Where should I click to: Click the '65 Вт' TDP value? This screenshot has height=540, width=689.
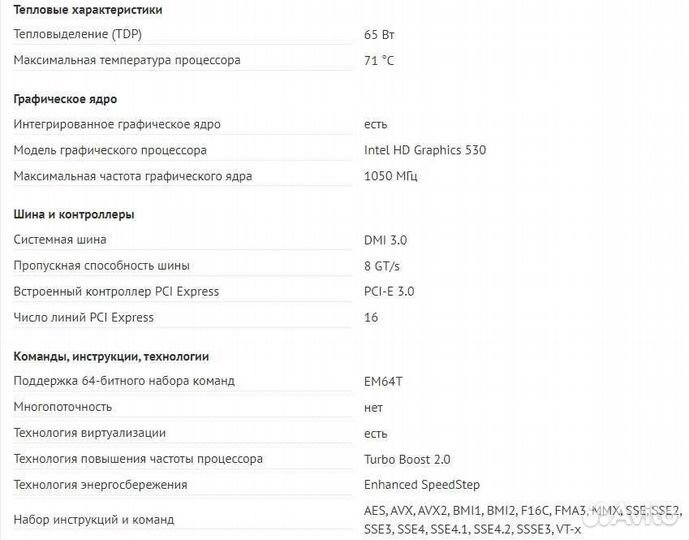379,34
